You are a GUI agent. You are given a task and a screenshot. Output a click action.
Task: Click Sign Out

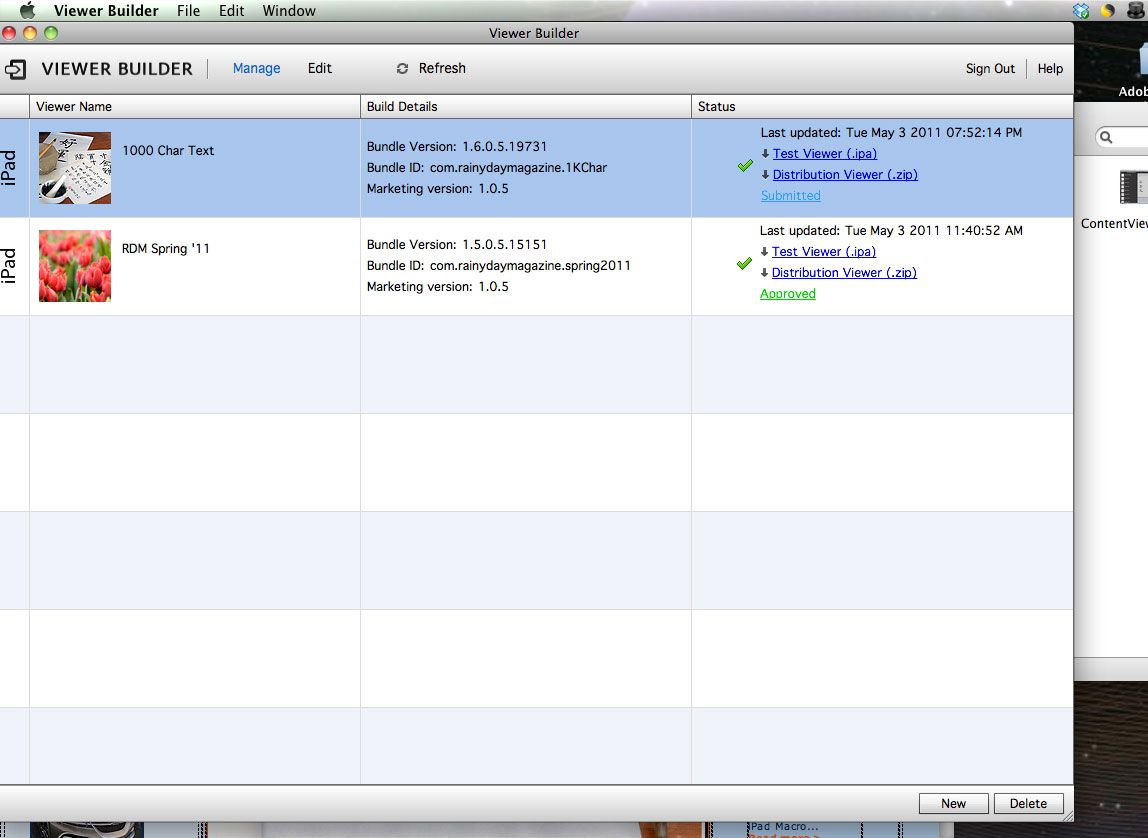click(x=990, y=68)
